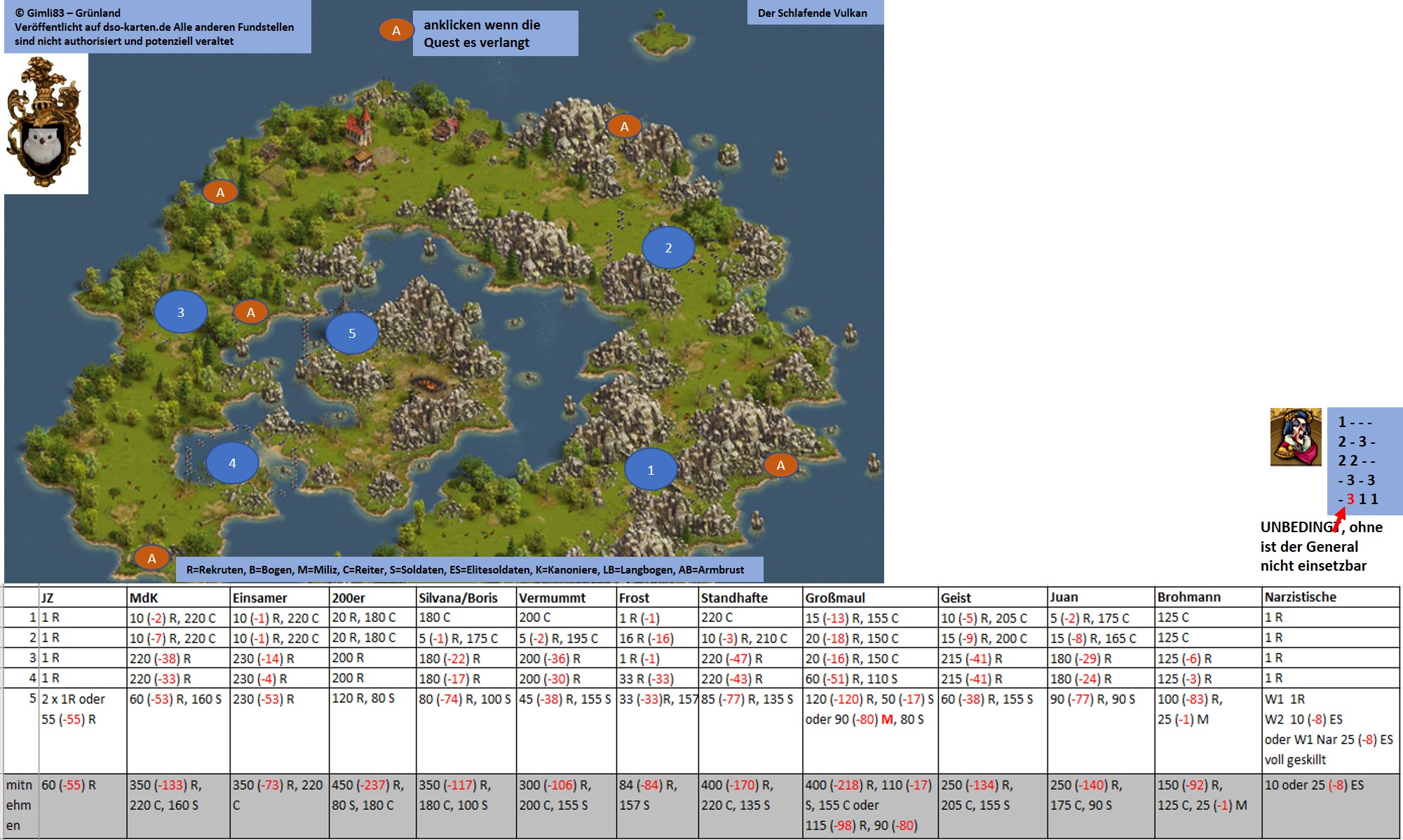Click the general portrait thumbnail

(1296, 437)
